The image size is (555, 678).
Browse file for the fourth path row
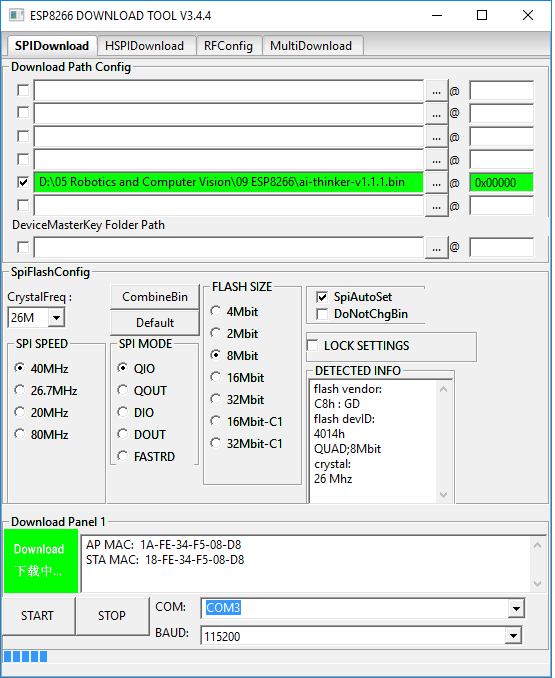(x=436, y=160)
